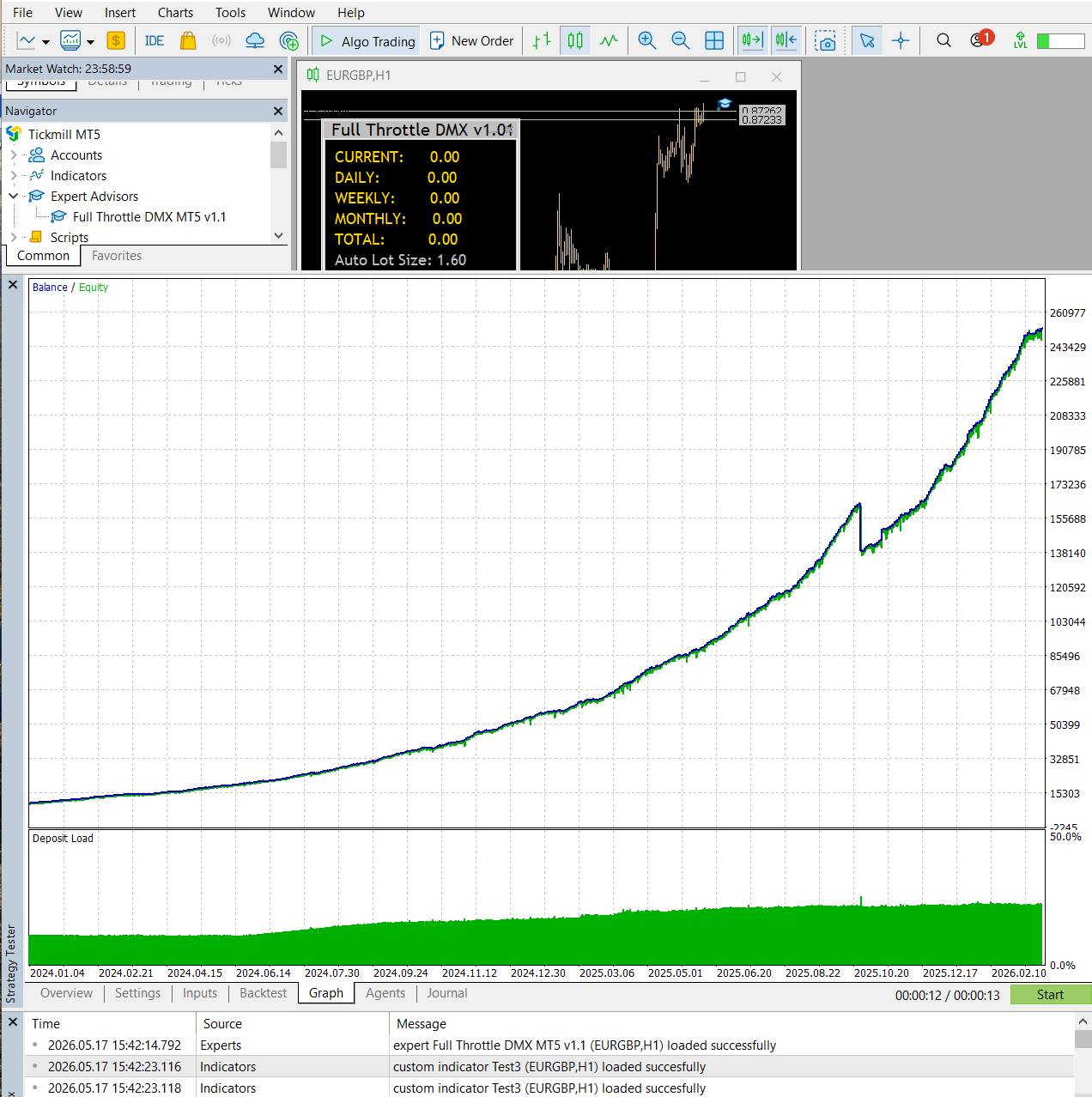Toggle Algo Trading on

pos(367,40)
